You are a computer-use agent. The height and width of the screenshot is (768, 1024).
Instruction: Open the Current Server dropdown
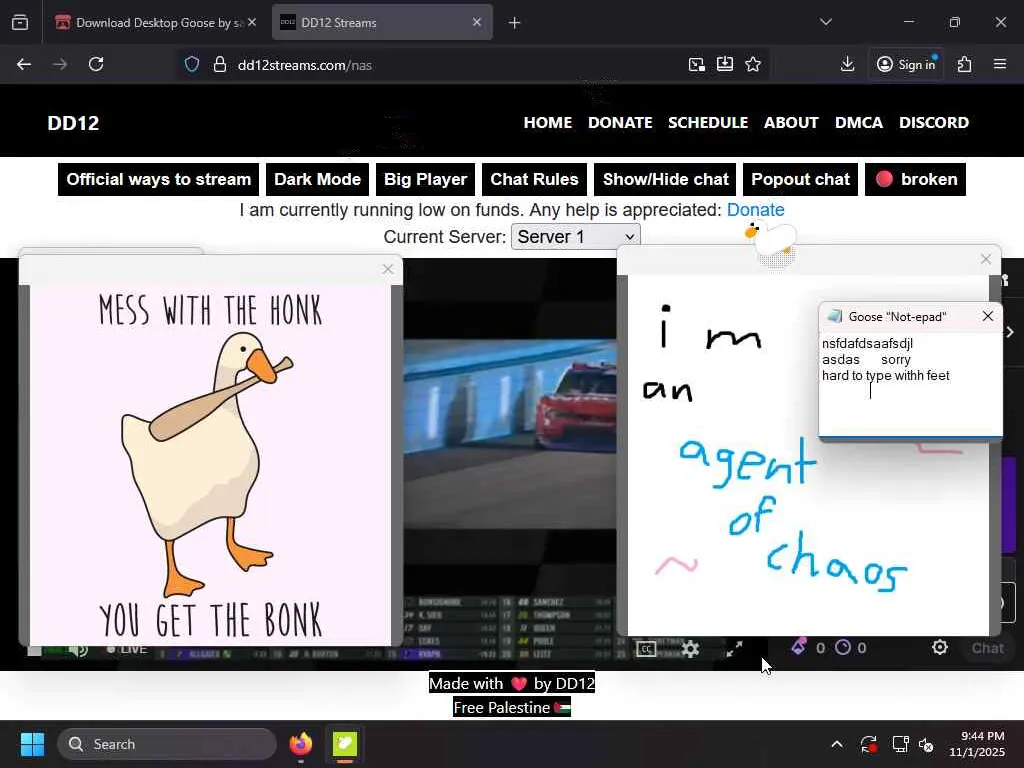click(x=575, y=236)
